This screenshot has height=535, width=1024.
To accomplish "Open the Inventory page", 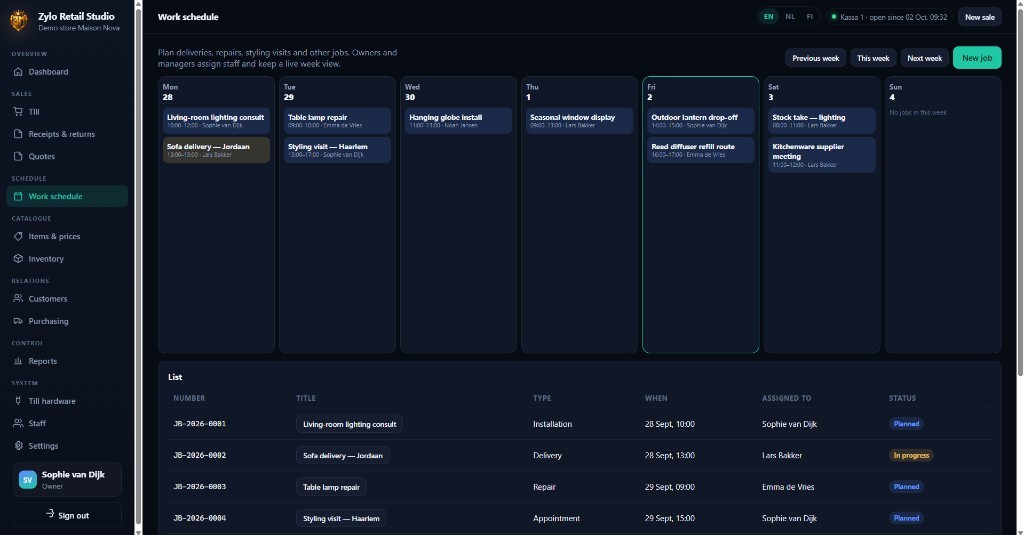I will coord(67,259).
